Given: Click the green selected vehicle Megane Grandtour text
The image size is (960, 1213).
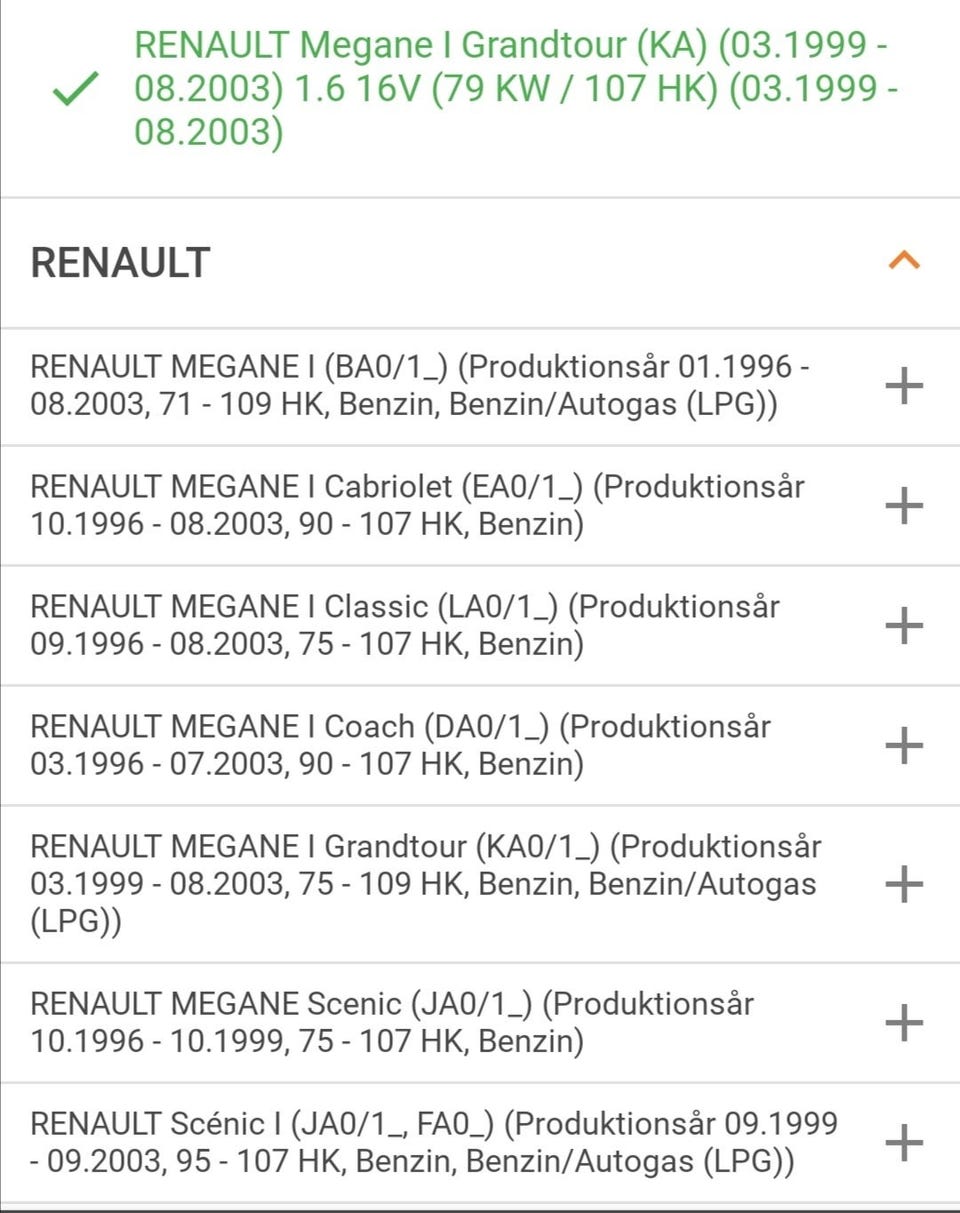Looking at the screenshot, I should click(515, 88).
